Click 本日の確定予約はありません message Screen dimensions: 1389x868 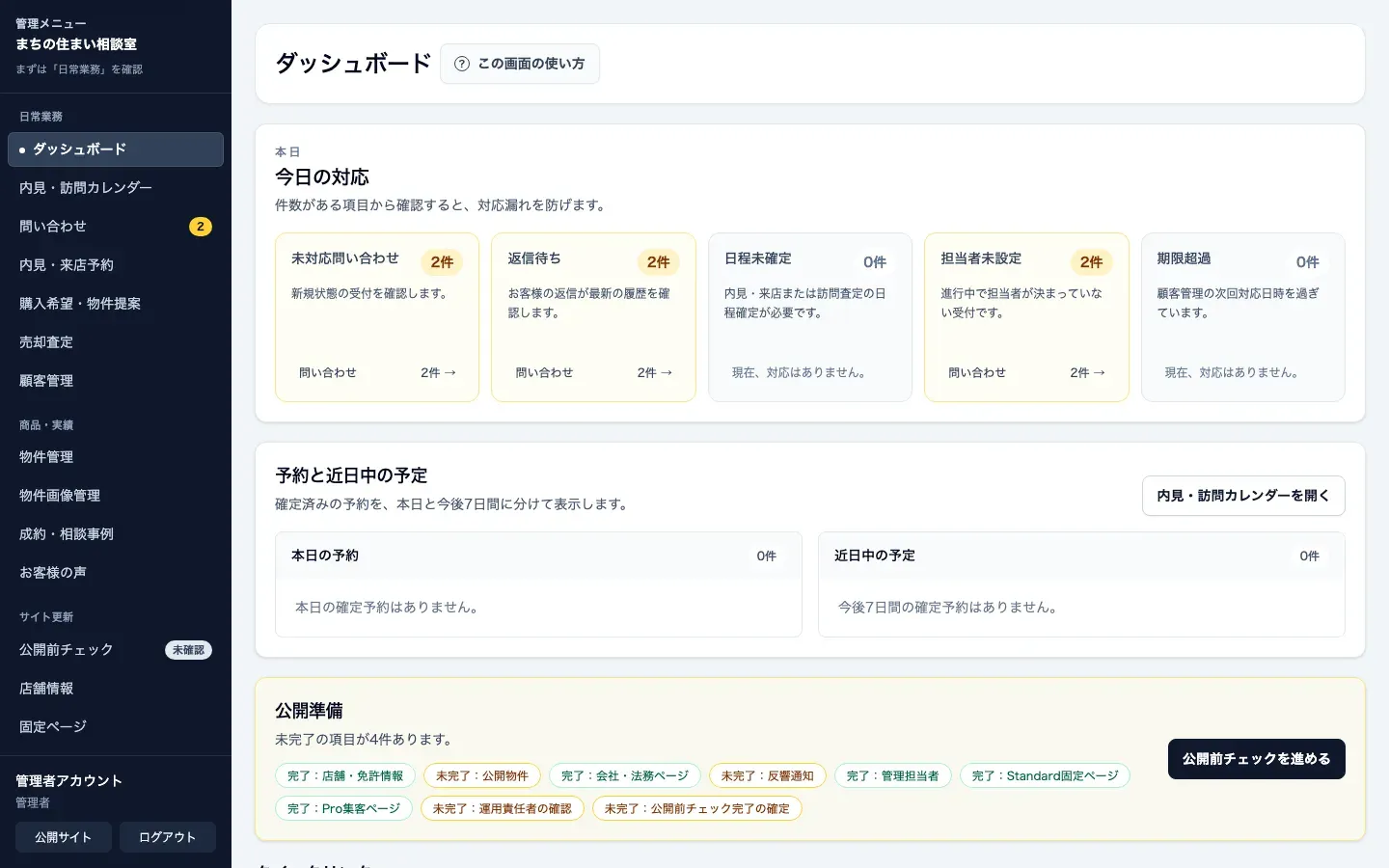point(387,608)
